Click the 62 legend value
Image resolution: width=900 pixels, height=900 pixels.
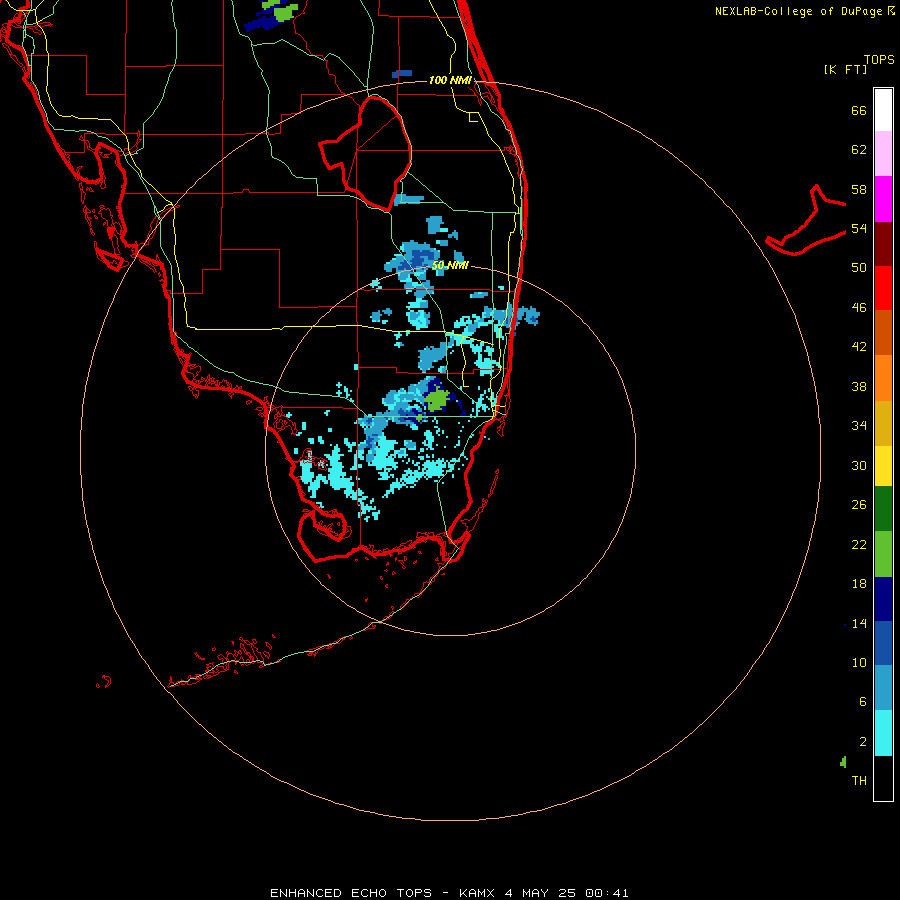point(859,149)
